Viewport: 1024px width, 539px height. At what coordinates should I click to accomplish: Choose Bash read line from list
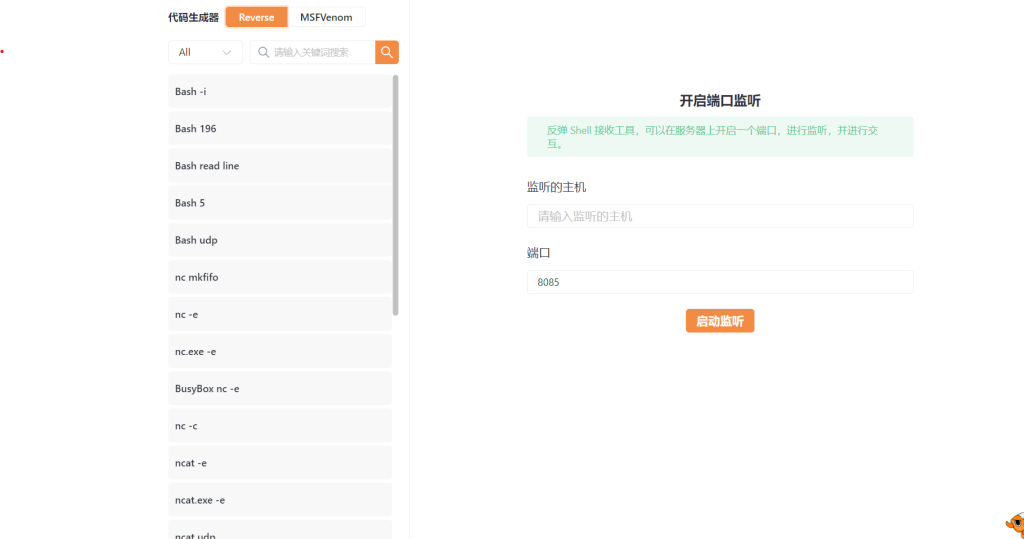pyautogui.click(x=278, y=166)
